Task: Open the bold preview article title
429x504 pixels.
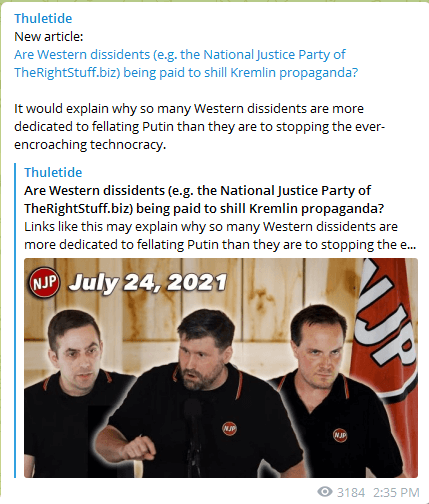Action: click(x=204, y=199)
